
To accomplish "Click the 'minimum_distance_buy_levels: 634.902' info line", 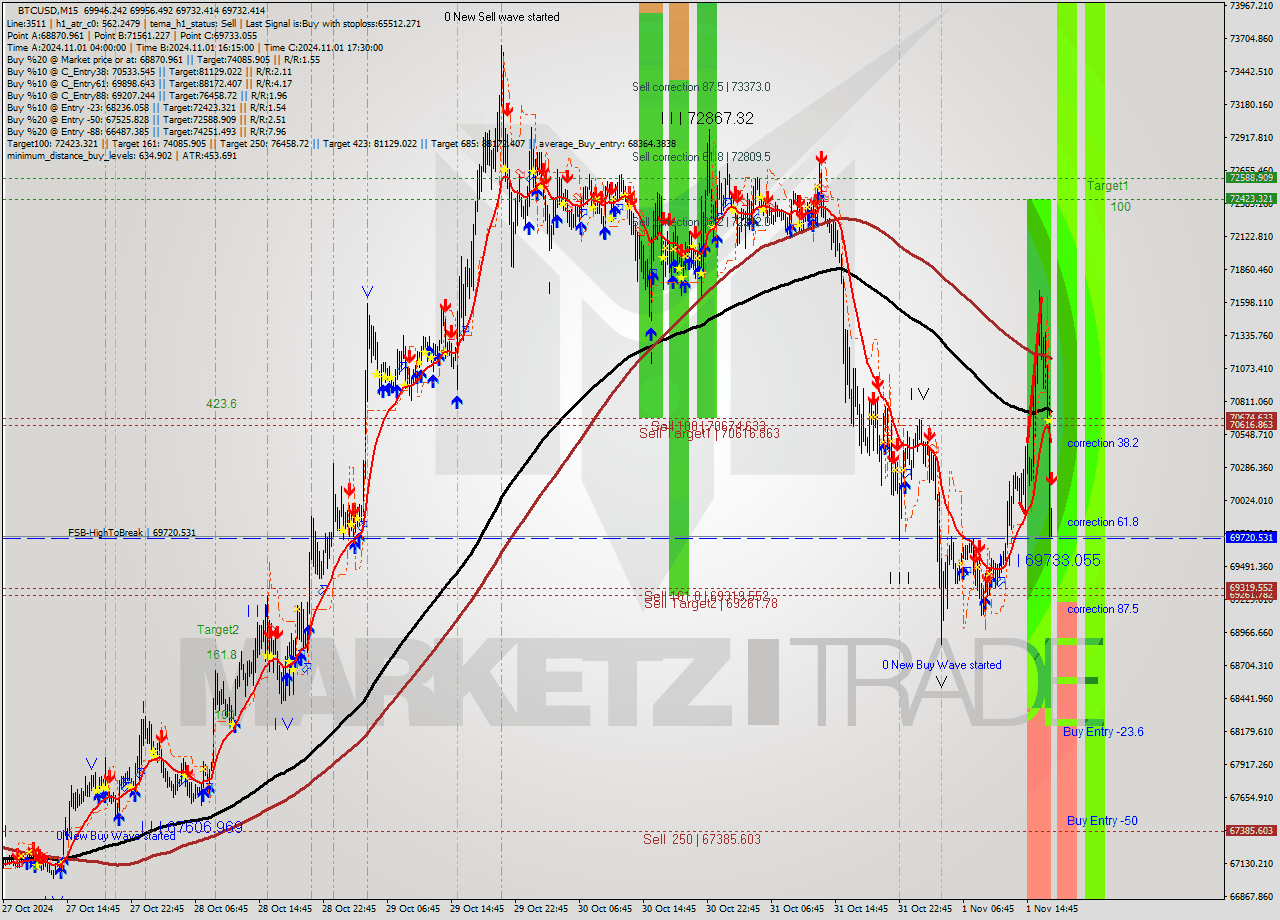I will coord(122,155).
